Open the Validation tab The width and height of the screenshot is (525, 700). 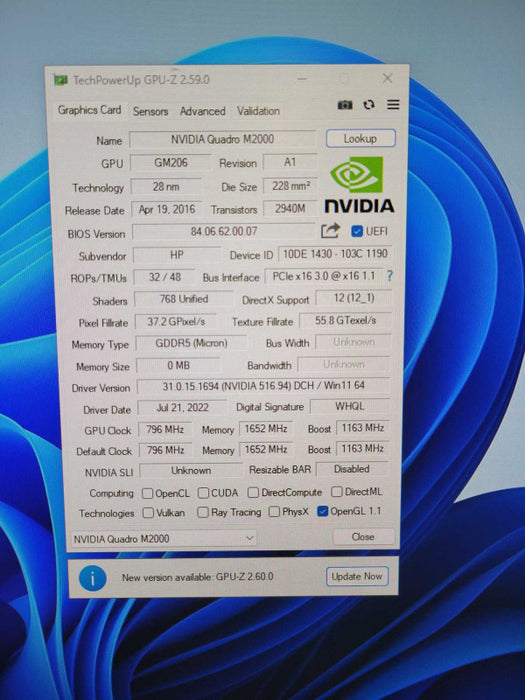[258, 111]
